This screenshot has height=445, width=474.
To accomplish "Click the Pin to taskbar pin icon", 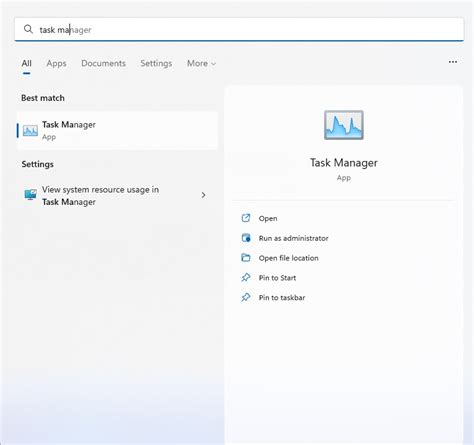I will click(246, 297).
